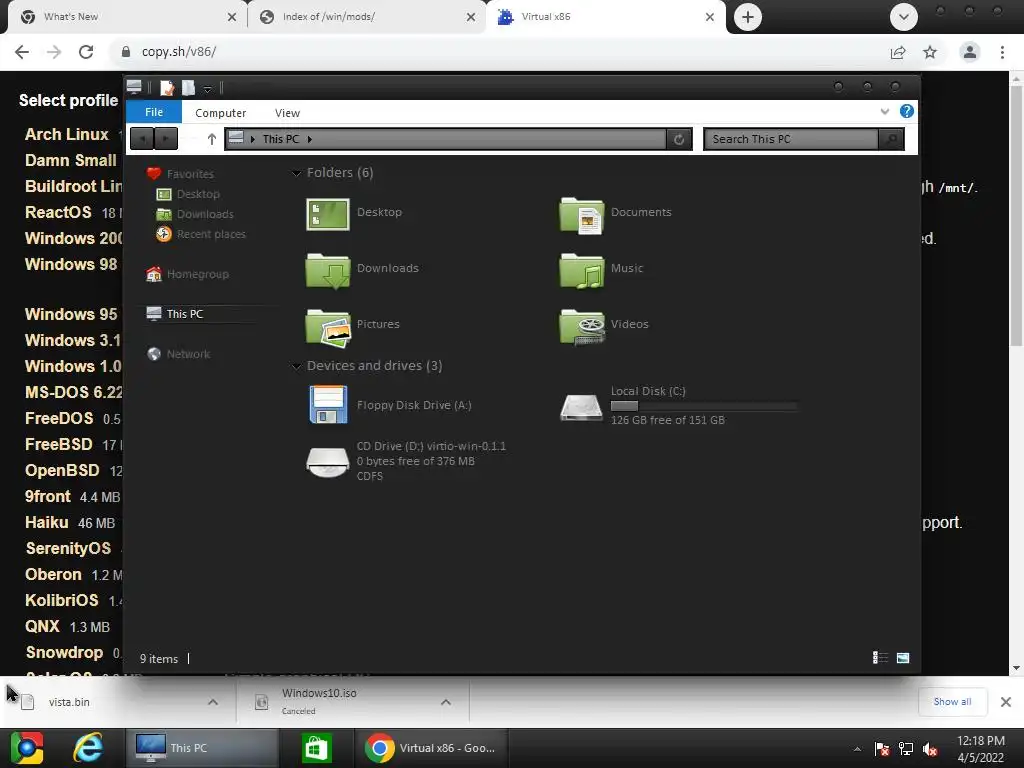This screenshot has height=768, width=1024.
Task: Click the Explorer help question mark icon
Action: (906, 111)
